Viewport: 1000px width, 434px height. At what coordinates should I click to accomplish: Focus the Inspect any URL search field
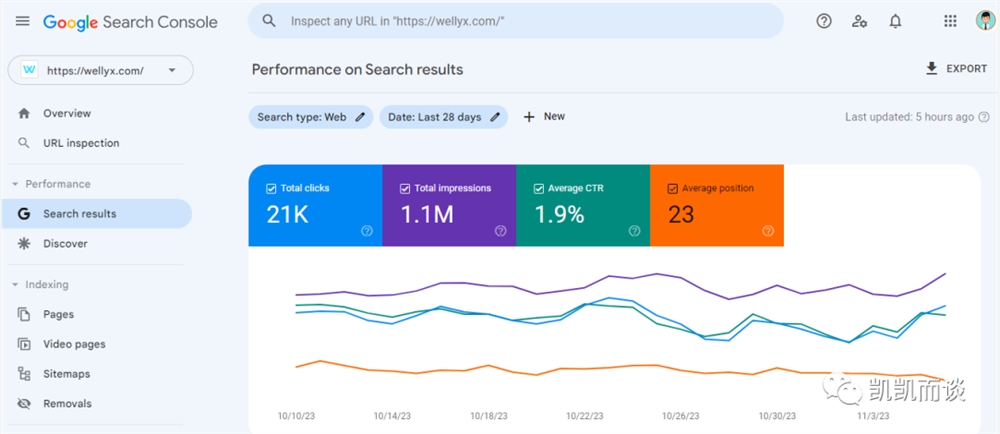(515, 21)
